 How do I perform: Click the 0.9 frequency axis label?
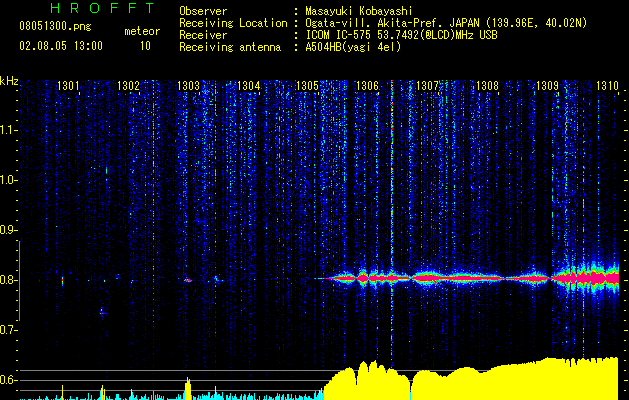pos(8,230)
